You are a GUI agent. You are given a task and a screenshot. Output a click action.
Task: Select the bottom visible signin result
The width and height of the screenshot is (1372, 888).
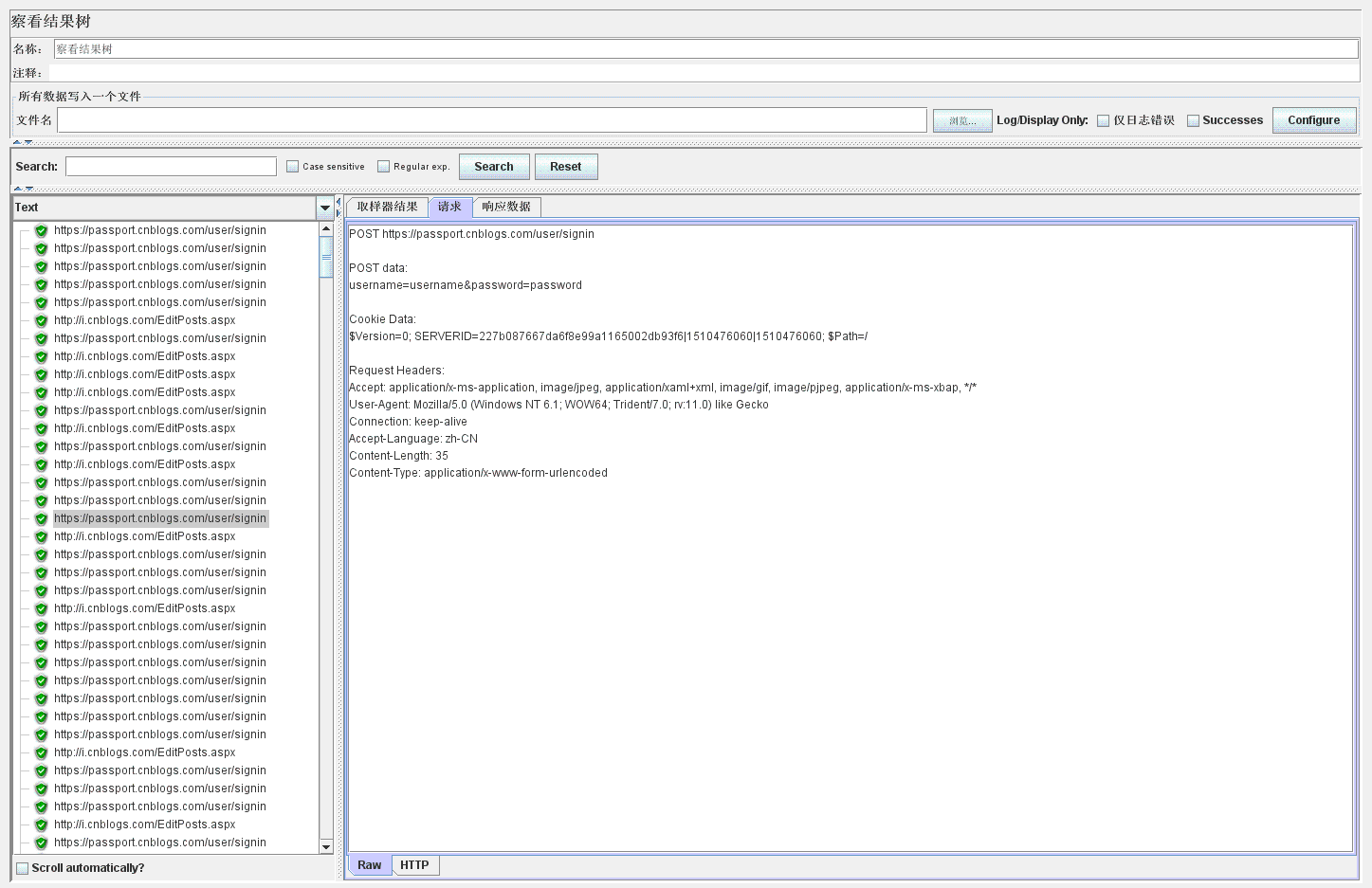pos(160,843)
